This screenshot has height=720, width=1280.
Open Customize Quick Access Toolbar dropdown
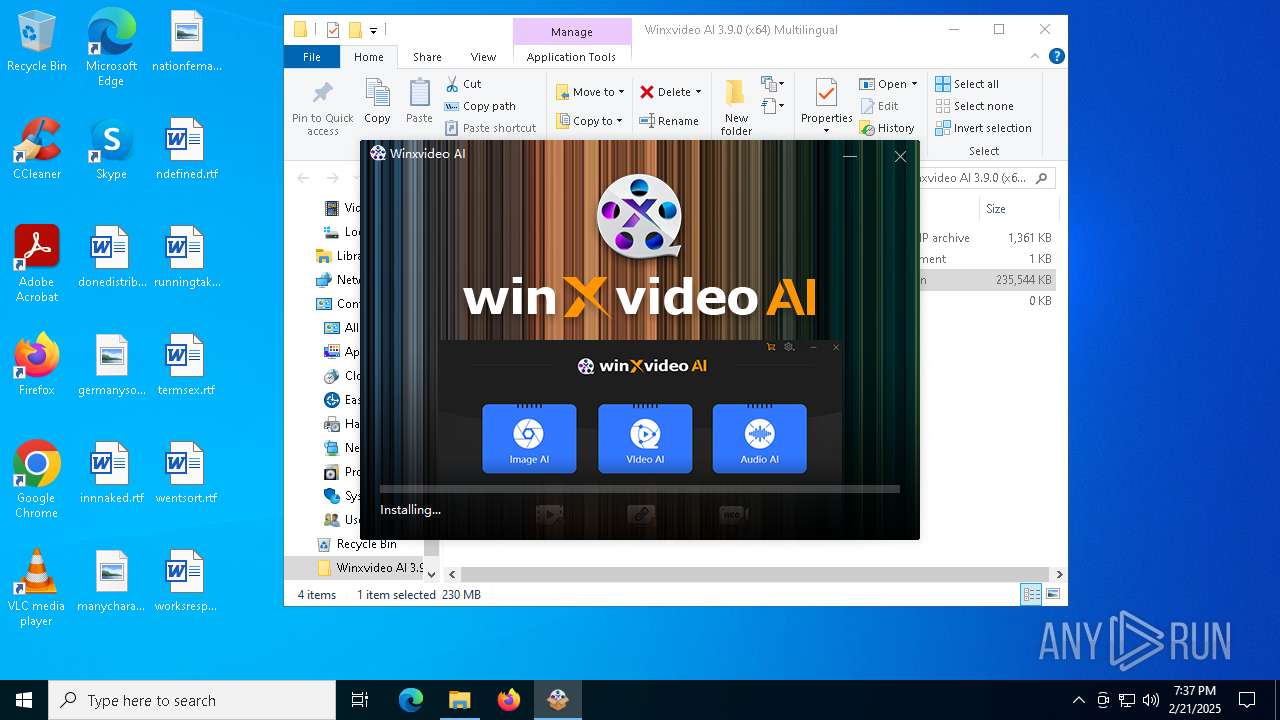click(373, 30)
